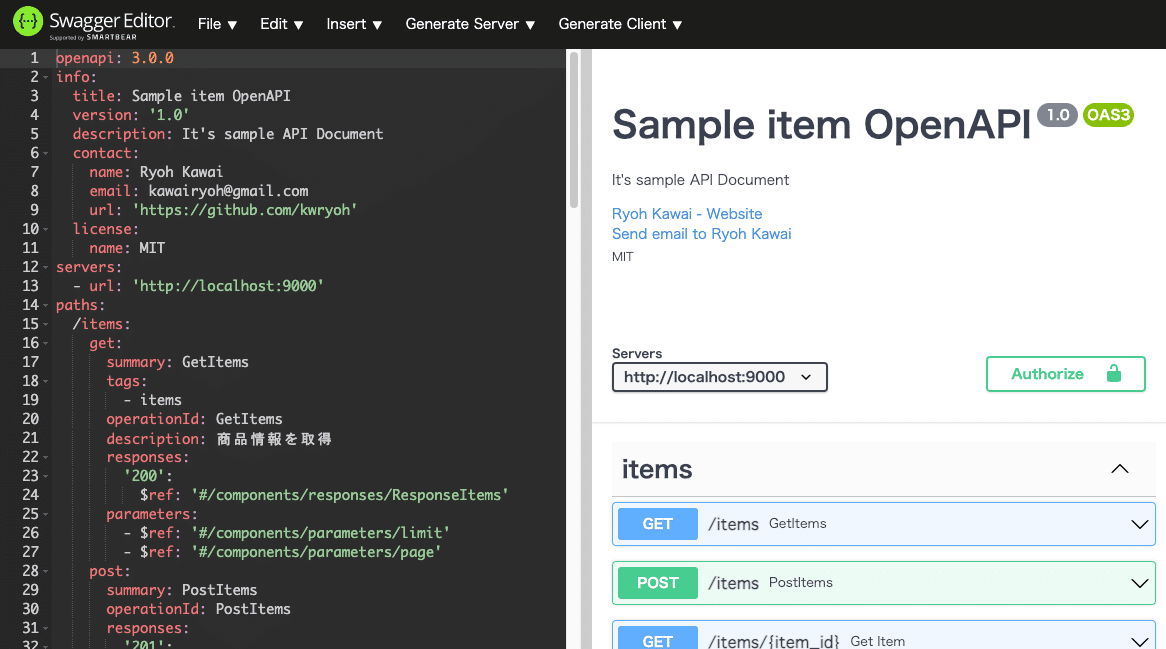Collapse the items section with its chevron
Screen dimensions: 1166x649
1120,469
